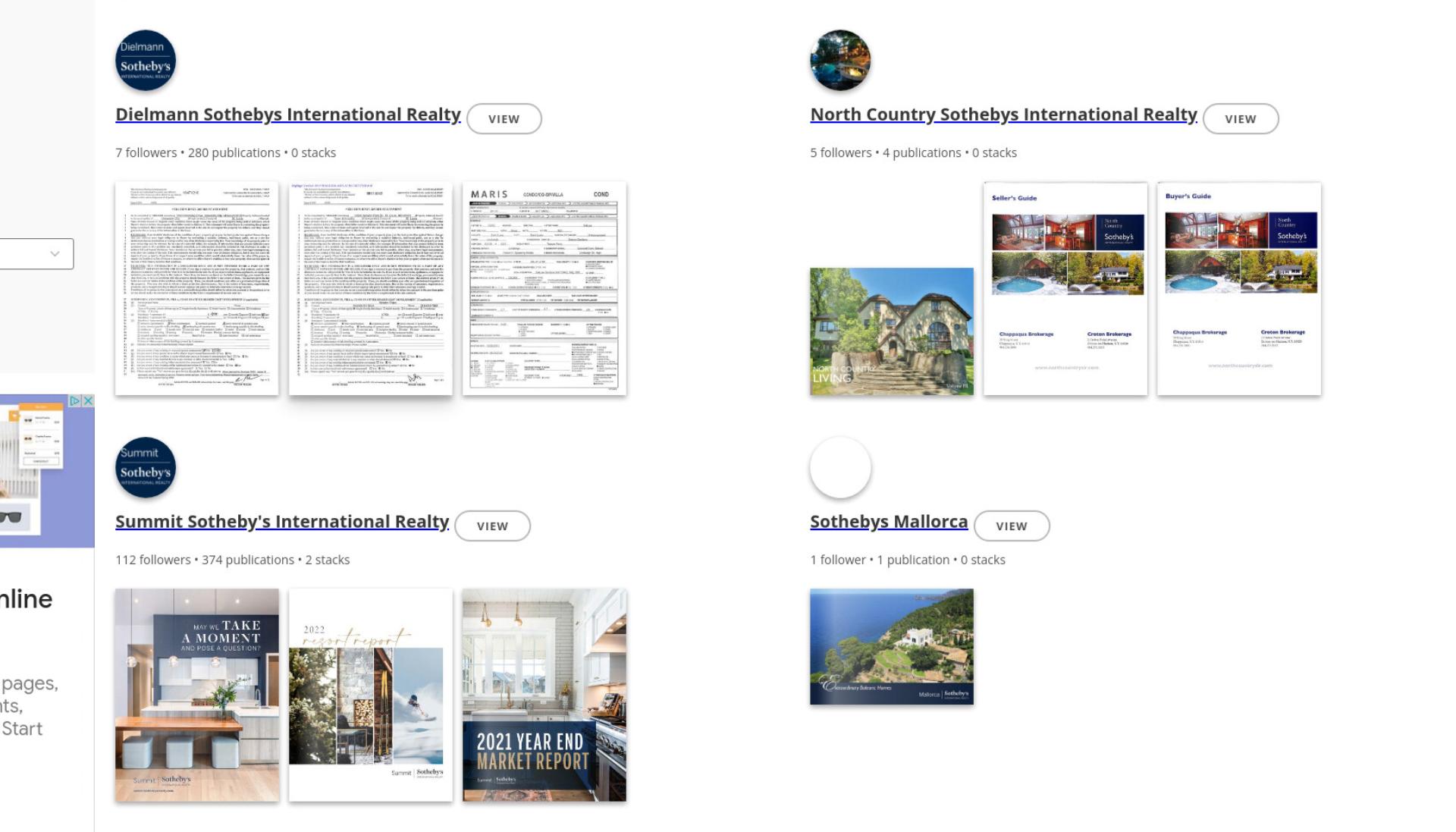Open the Sothebys Mallorca publisher link
Image resolution: width=1456 pixels, height=832 pixels.
pos(889,522)
